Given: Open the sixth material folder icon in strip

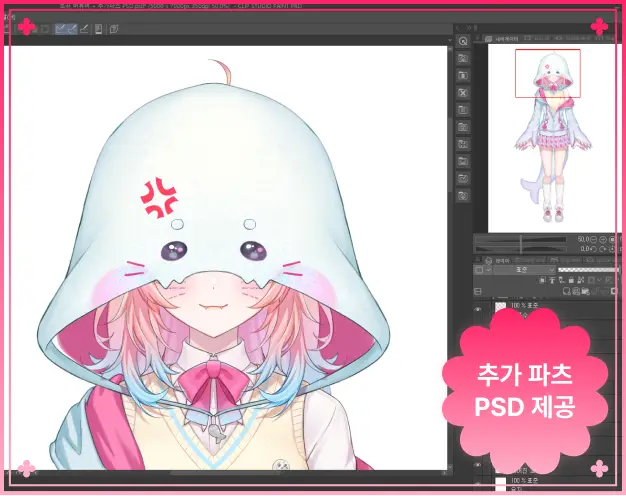Looking at the screenshot, I should 463,127.
